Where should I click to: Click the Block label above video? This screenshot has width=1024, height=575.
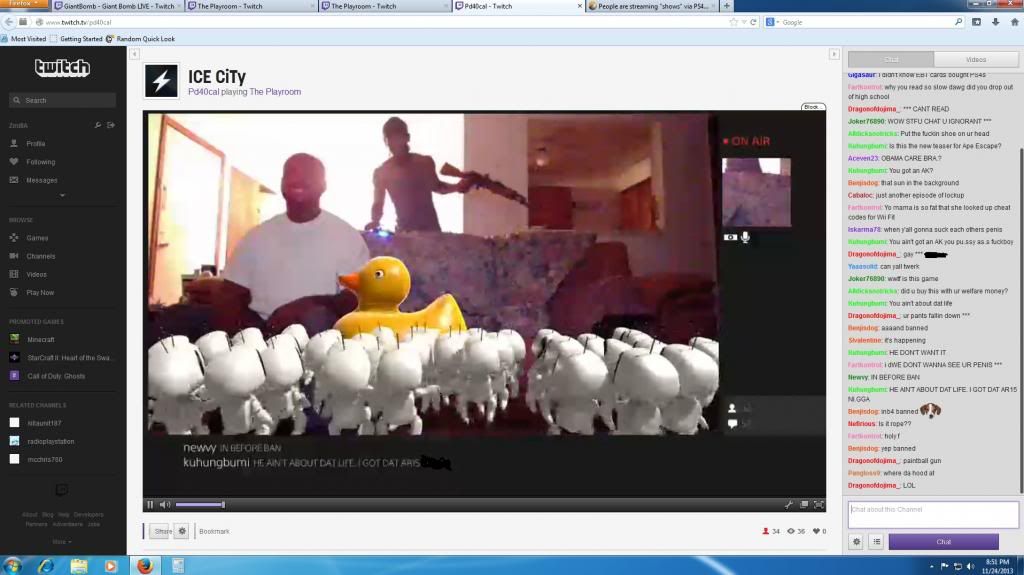point(812,107)
